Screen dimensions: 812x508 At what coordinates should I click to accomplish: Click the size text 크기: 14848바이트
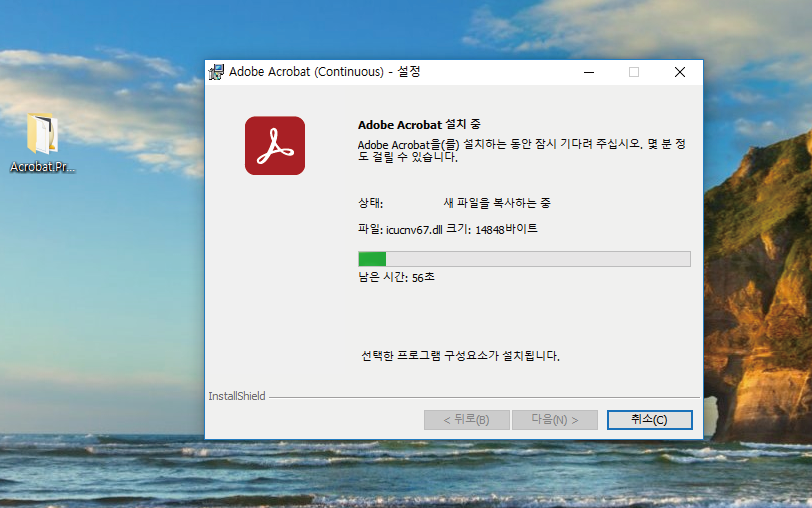(492, 229)
